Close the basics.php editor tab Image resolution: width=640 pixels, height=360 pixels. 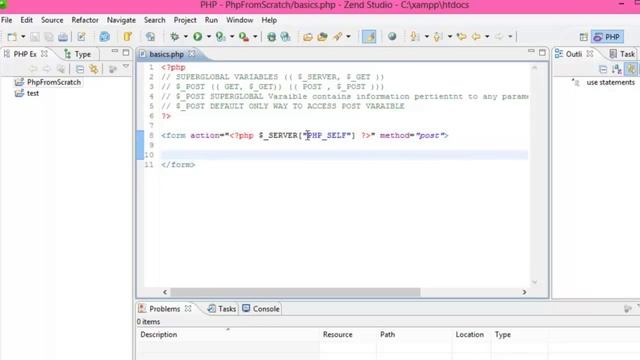(x=191, y=54)
